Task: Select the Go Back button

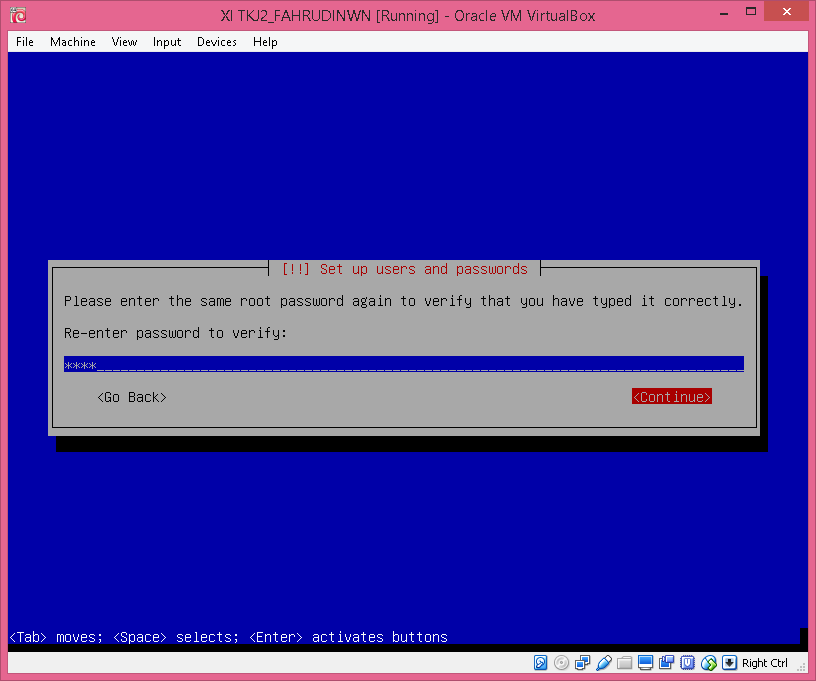Action: 132,397
